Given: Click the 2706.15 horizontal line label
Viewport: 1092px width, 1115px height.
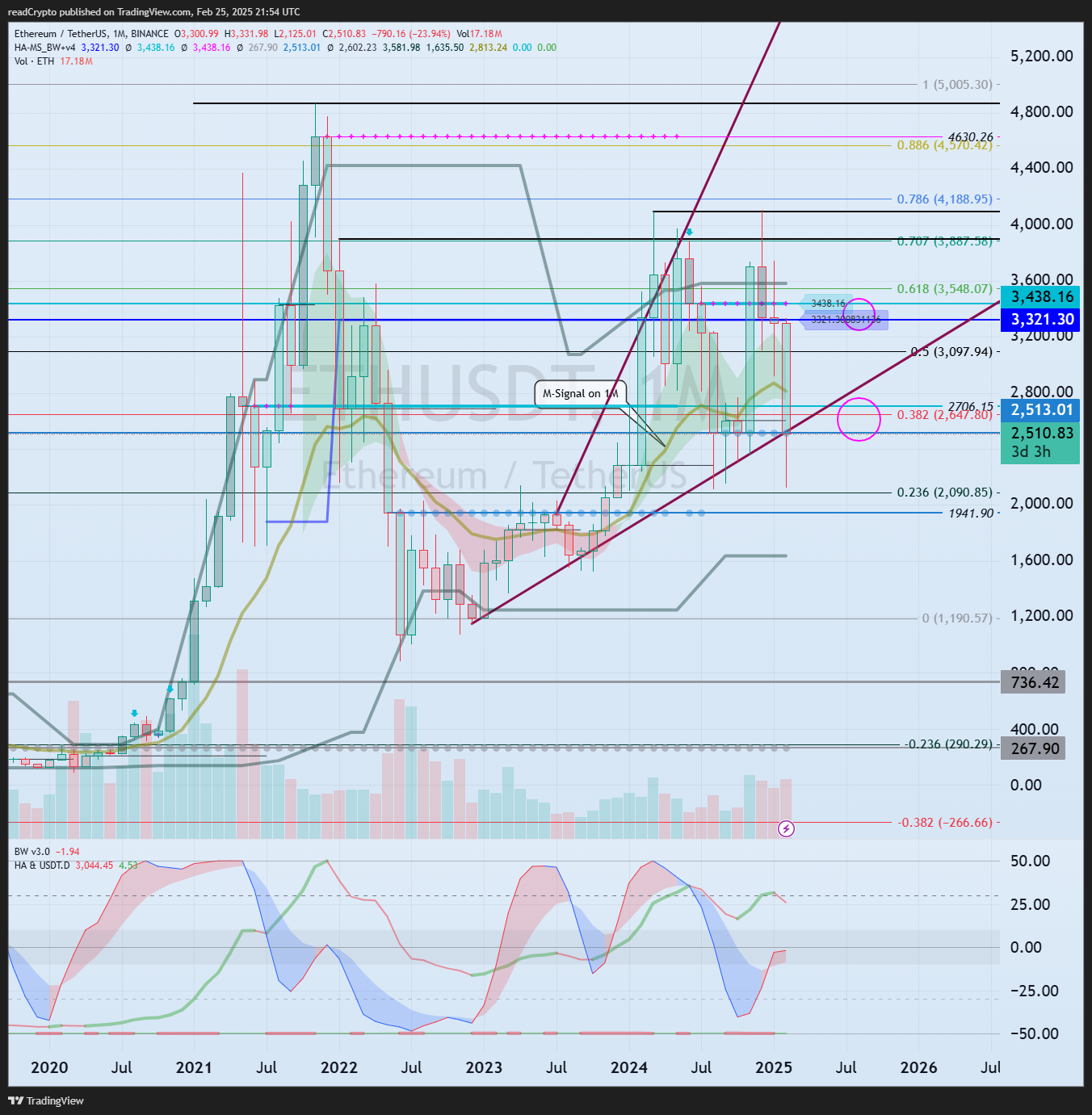Looking at the screenshot, I should pyautogui.click(x=971, y=407).
